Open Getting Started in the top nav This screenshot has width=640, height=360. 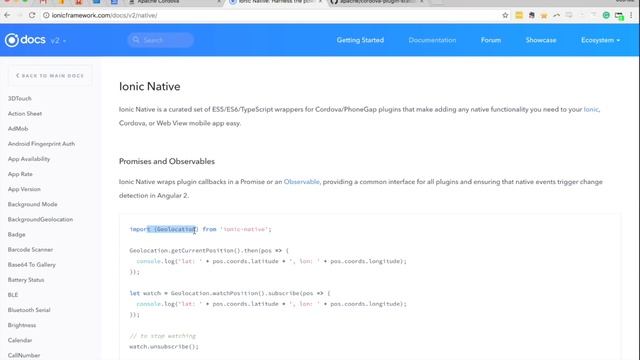(360, 40)
